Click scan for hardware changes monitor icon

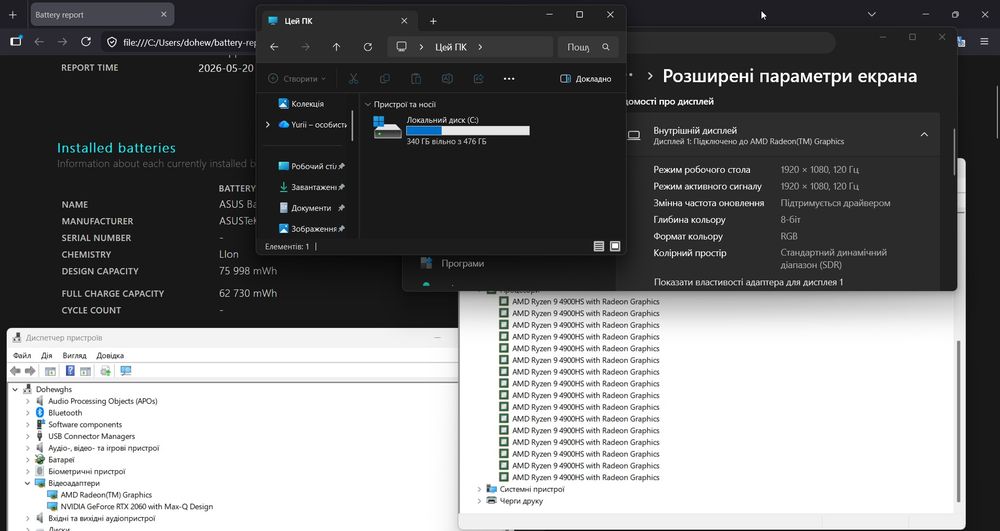click(x=126, y=370)
